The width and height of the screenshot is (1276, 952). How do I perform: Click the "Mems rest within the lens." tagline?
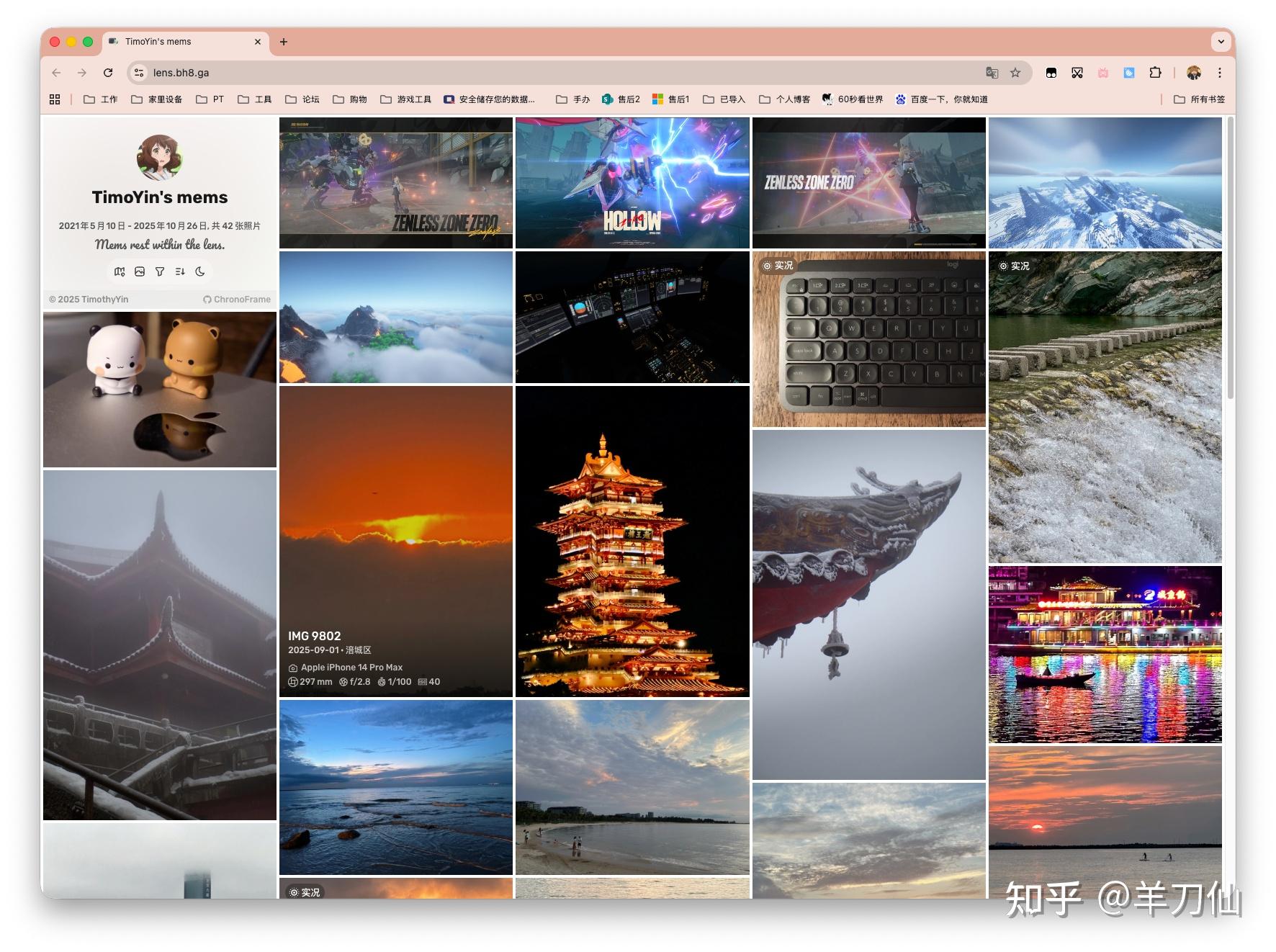[x=160, y=245]
